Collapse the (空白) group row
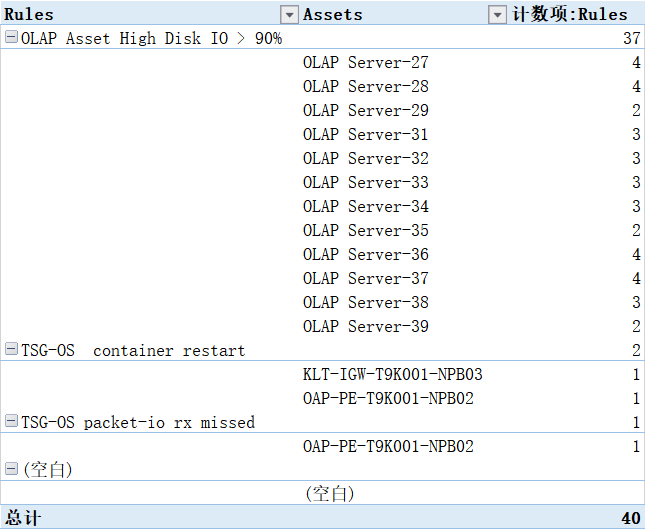Screen dimensions: 645x529 click(x=11, y=469)
